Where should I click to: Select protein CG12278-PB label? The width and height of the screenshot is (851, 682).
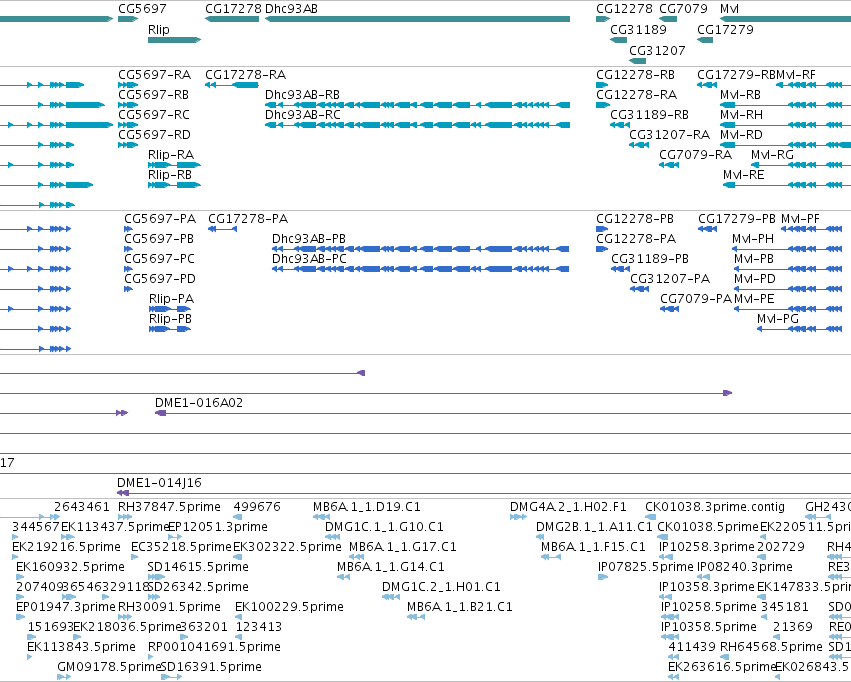[635, 219]
